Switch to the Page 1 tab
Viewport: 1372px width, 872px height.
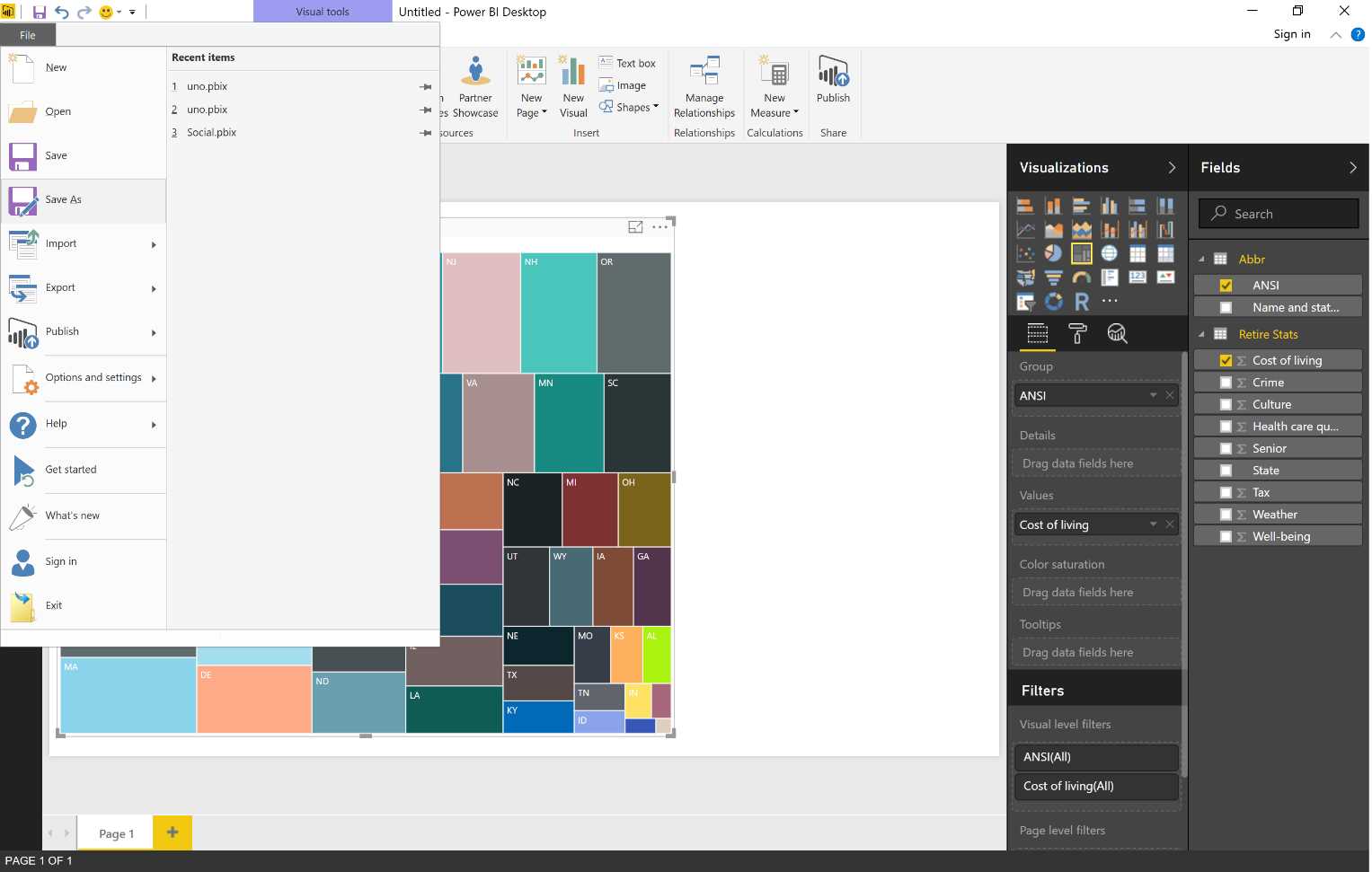pyautogui.click(x=115, y=833)
